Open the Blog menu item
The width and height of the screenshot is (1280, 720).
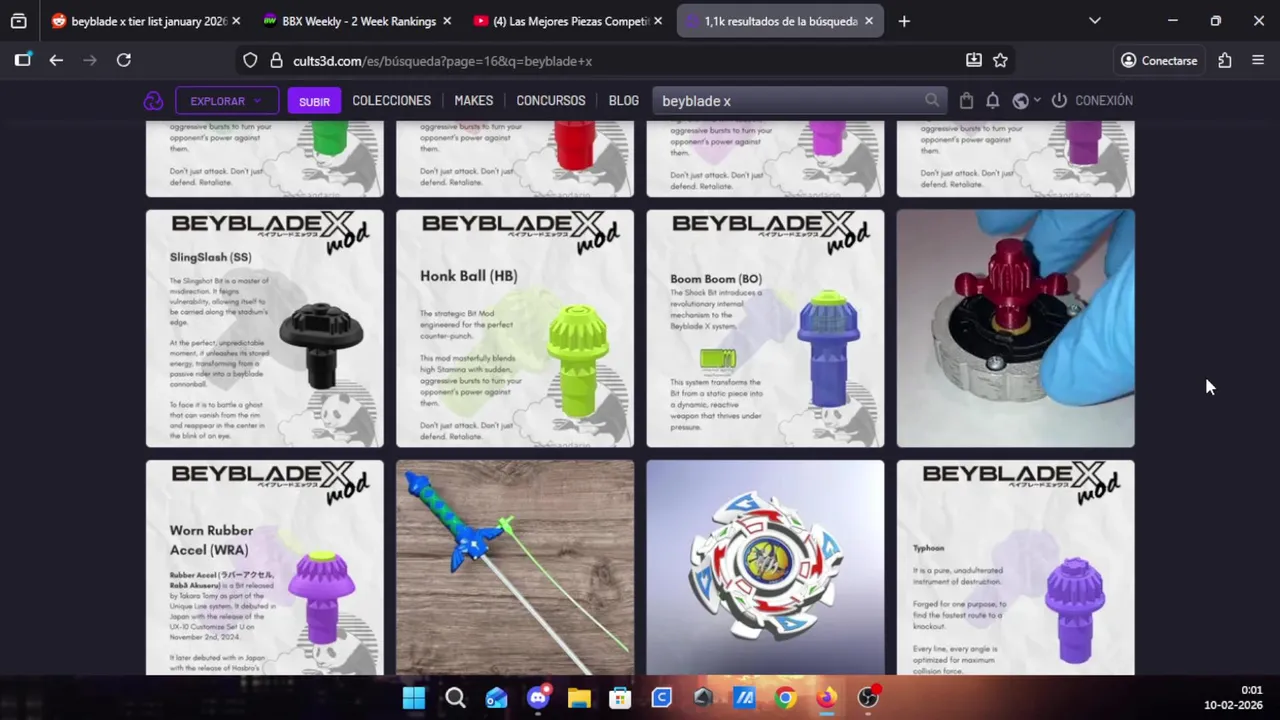(623, 101)
